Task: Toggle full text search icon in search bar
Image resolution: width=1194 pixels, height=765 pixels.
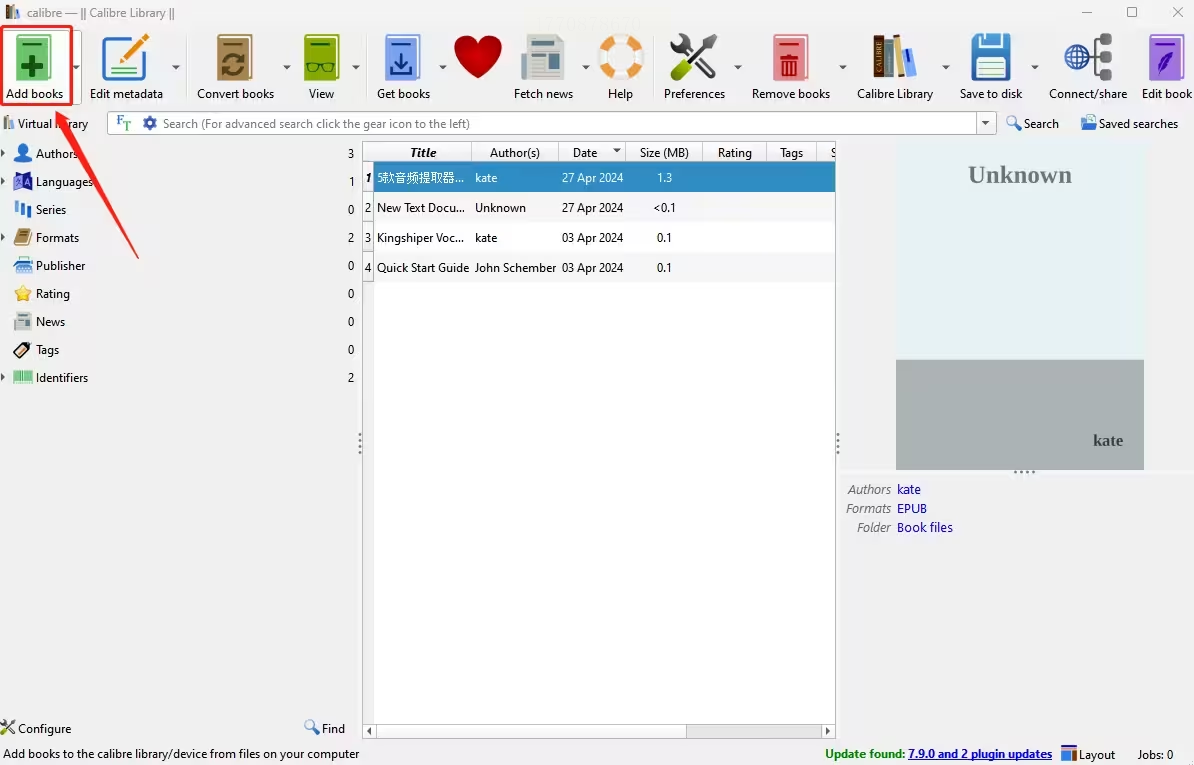Action: coord(124,123)
